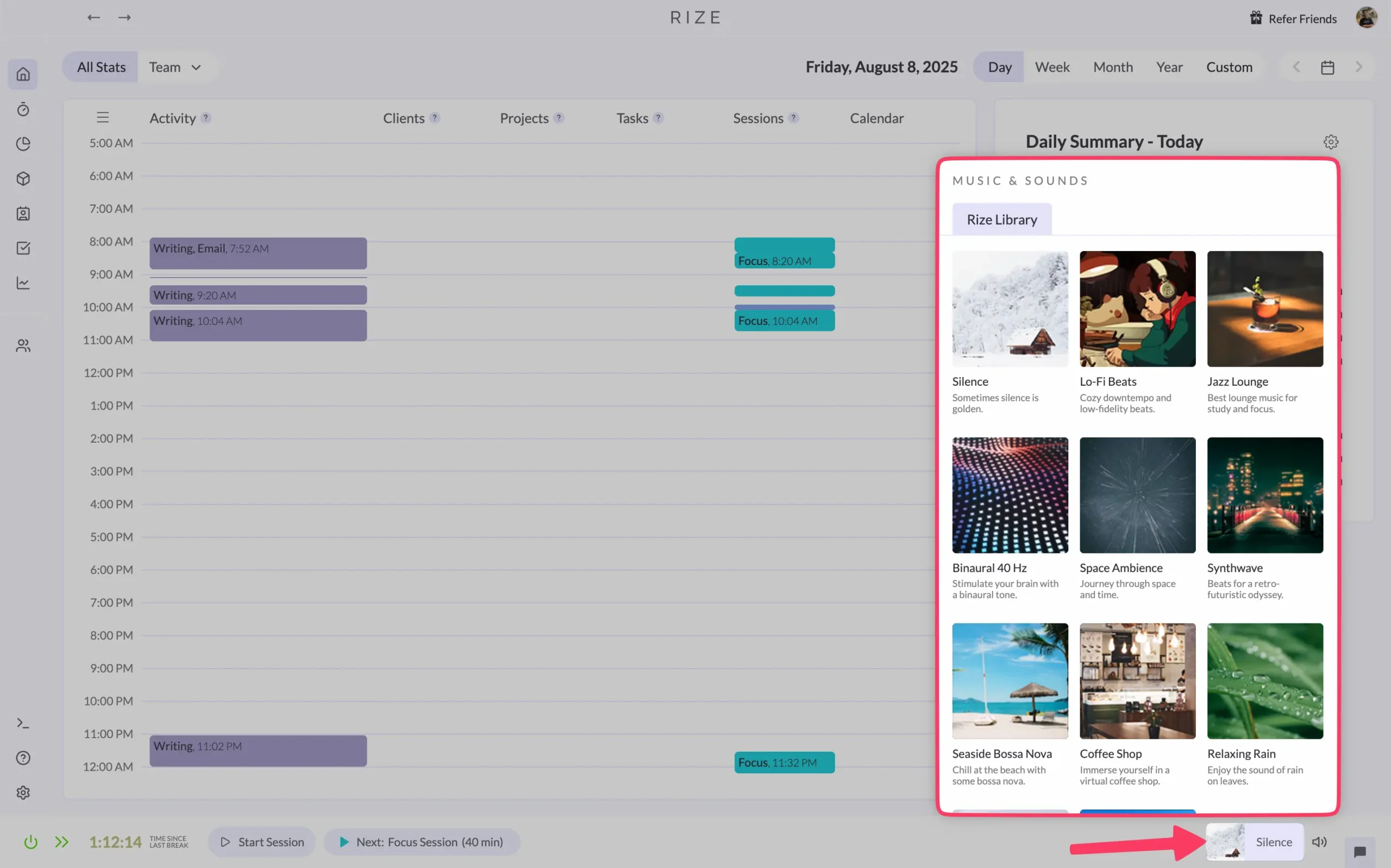1391x868 pixels.
Task: Open the Writing 11:02 PM activity block
Action: pos(258,751)
